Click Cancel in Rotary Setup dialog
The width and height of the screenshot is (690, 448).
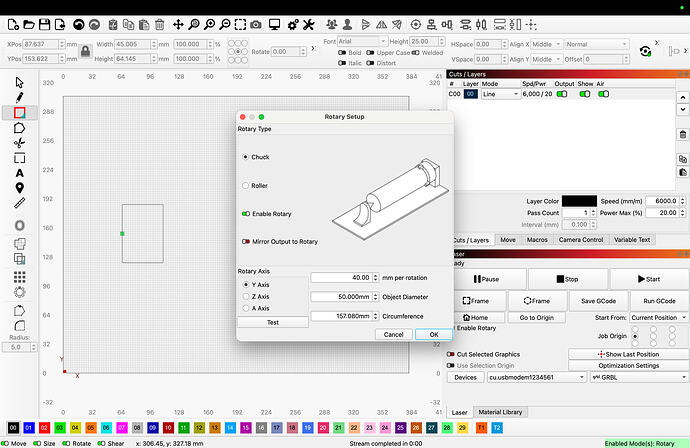(393, 334)
